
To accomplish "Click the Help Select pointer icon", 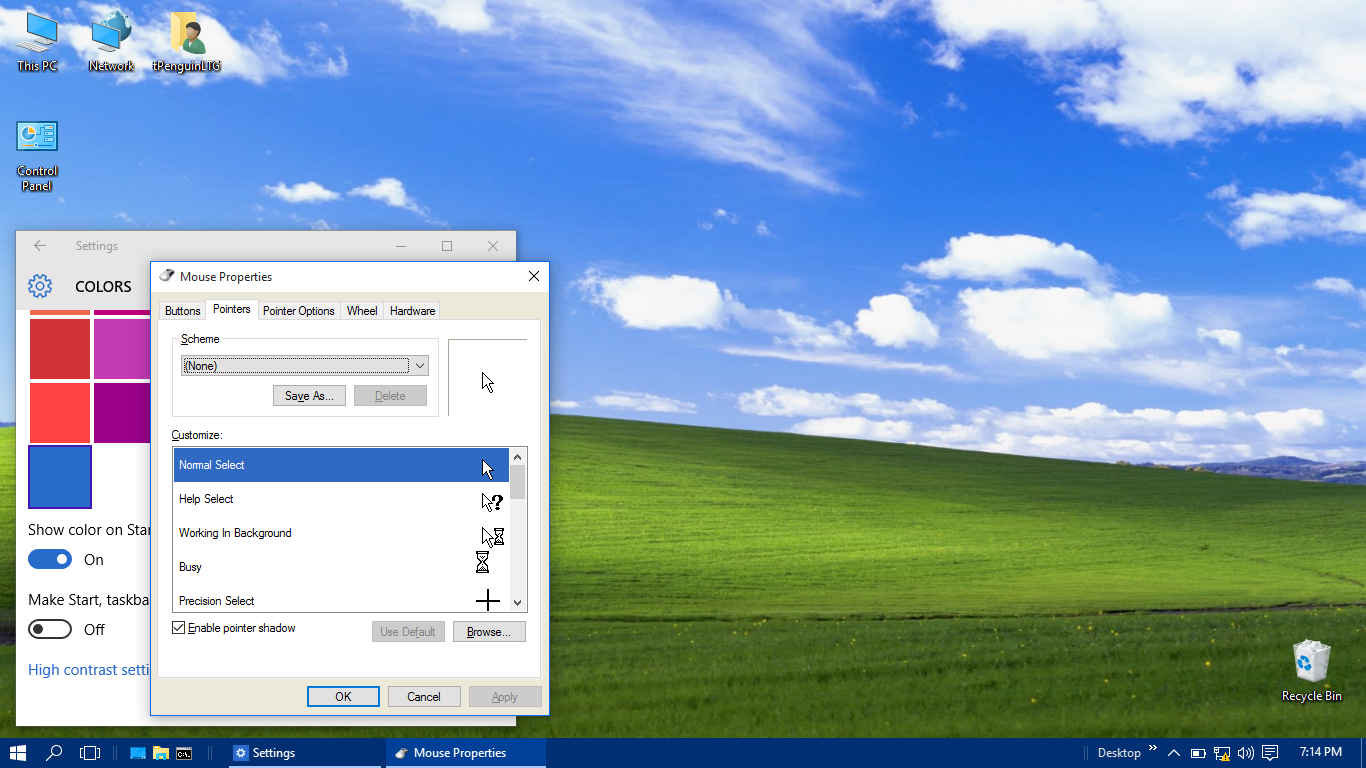I will tap(491, 500).
